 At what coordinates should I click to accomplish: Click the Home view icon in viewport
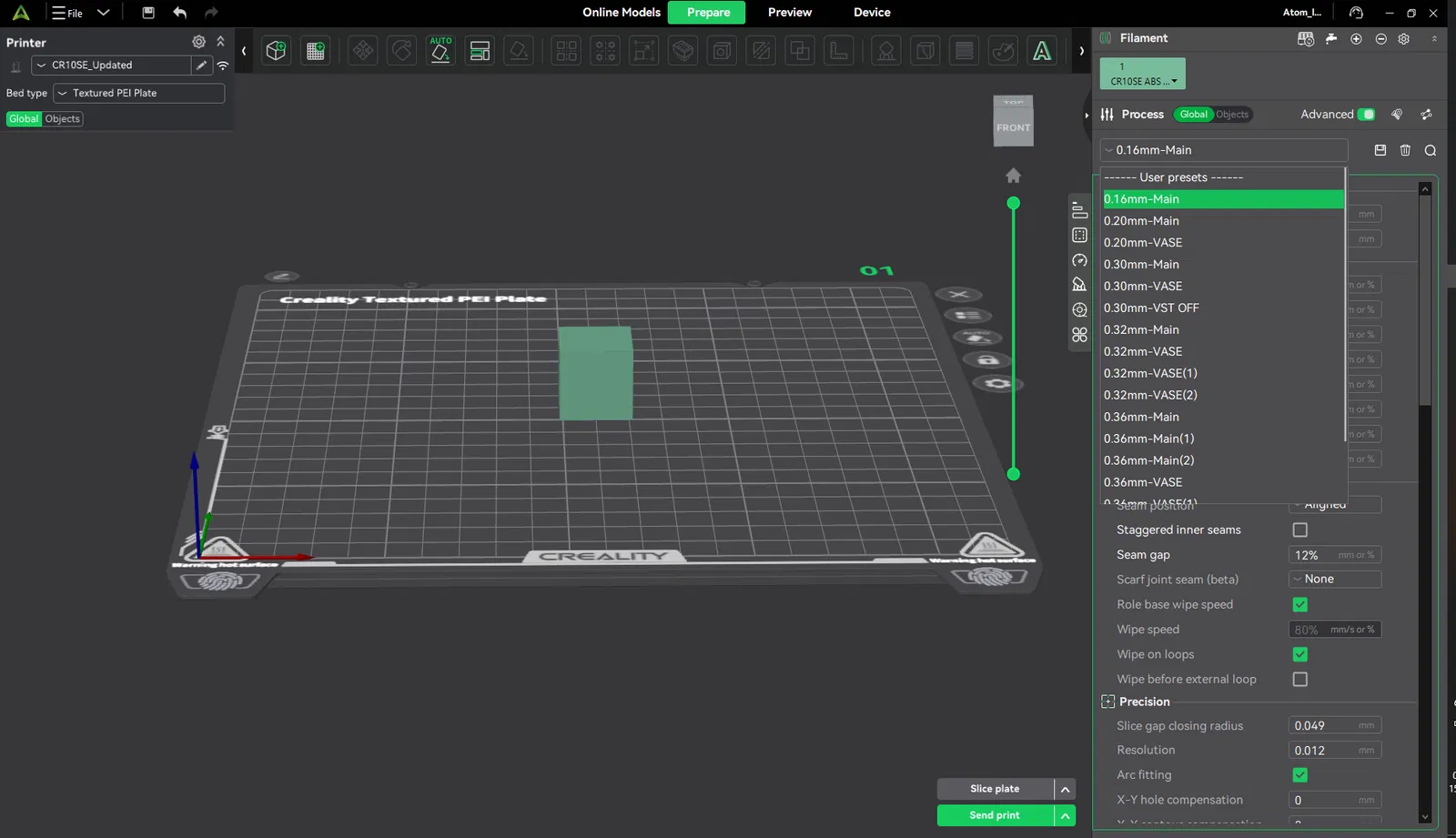click(1013, 176)
